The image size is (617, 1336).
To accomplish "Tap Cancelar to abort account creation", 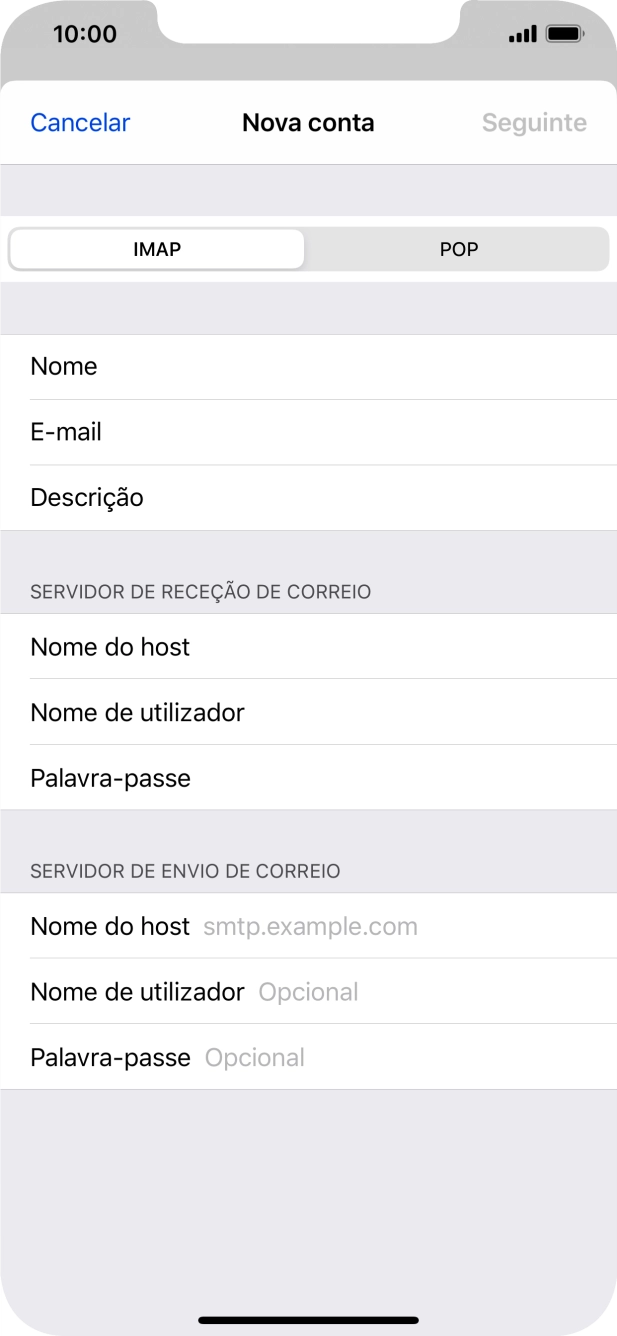I will click(x=79, y=122).
